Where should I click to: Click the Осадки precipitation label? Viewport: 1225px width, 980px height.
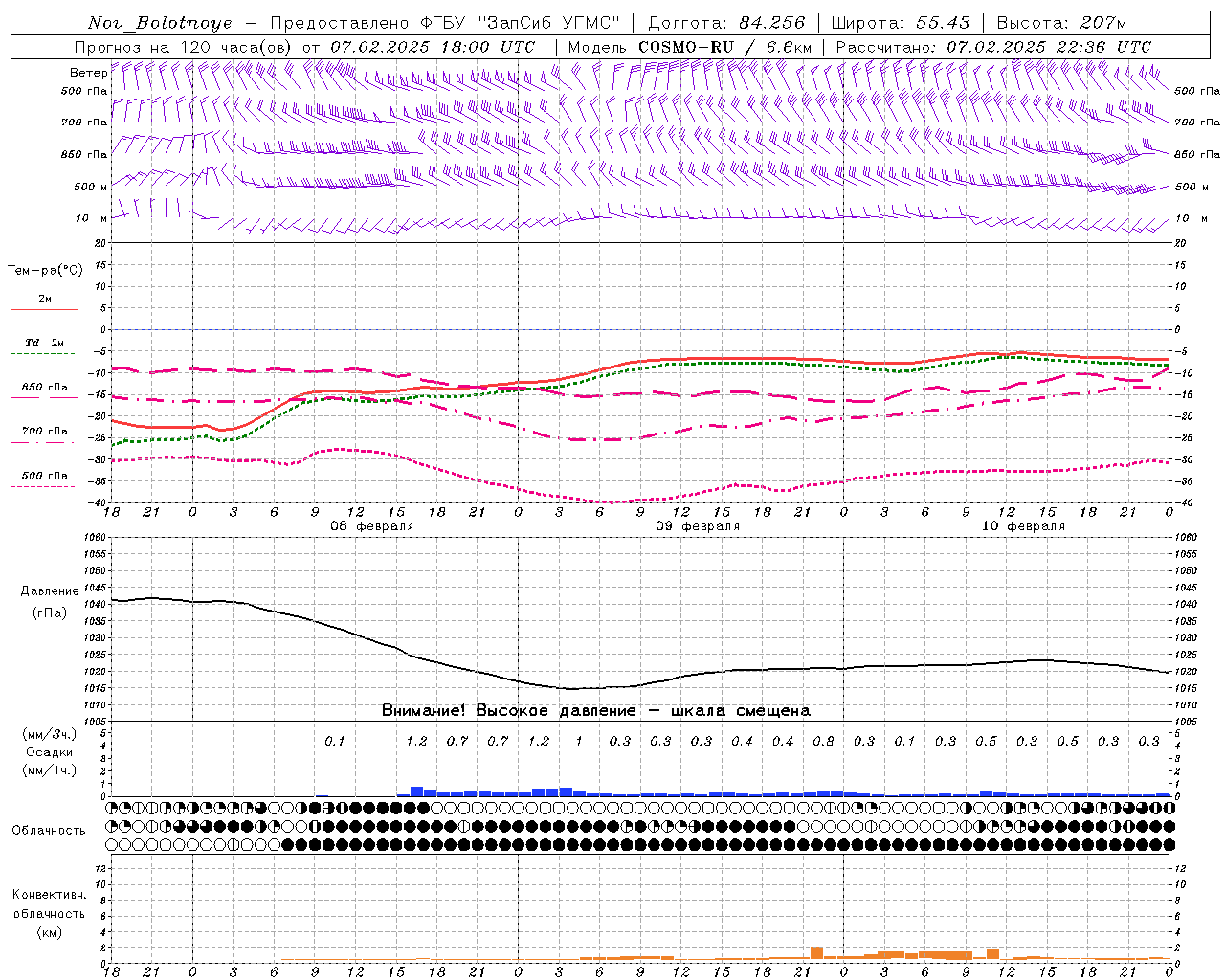[49, 752]
